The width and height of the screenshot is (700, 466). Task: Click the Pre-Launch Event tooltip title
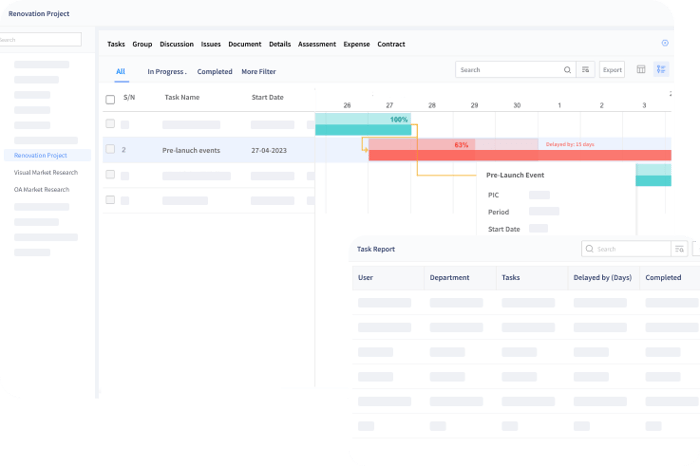click(x=515, y=175)
